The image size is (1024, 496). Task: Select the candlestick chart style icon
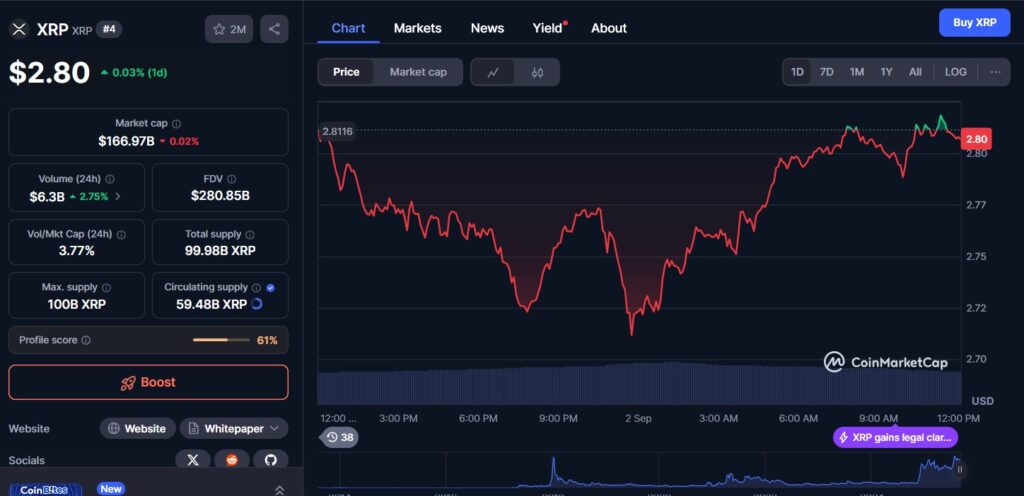(x=537, y=72)
